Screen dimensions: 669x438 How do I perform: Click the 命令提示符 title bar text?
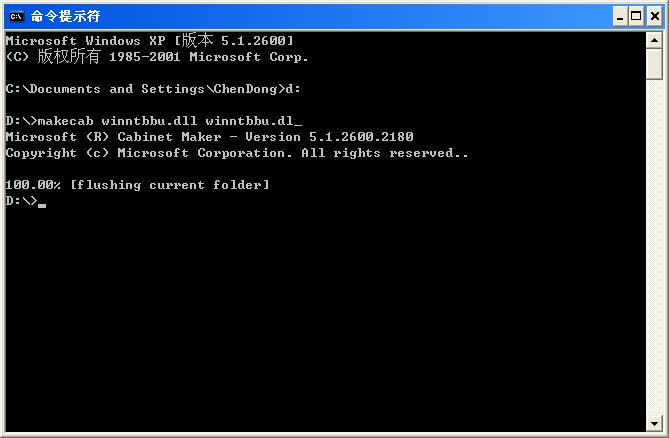pyautogui.click(x=65, y=17)
